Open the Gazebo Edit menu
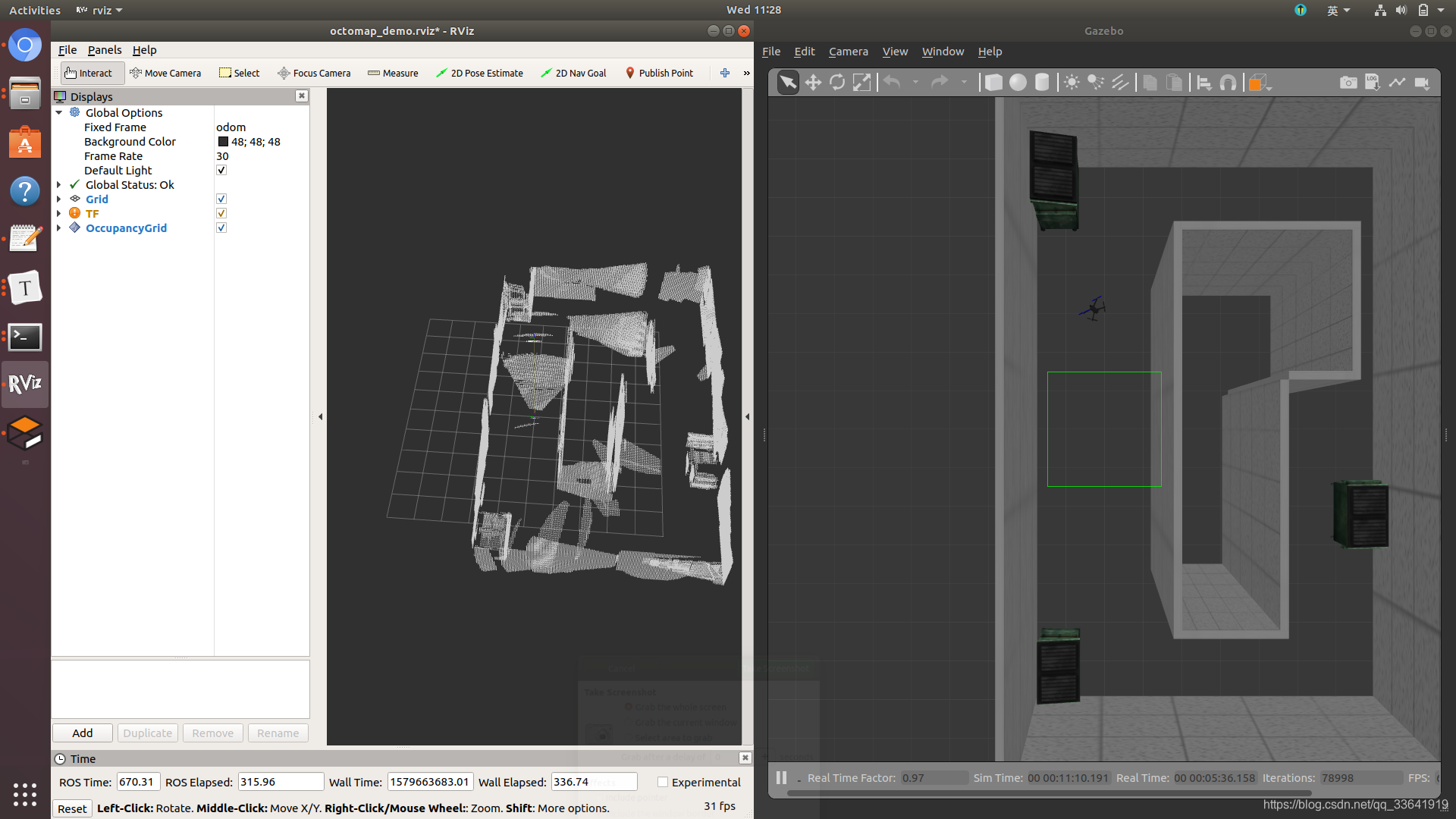This screenshot has height=819, width=1456. (804, 52)
